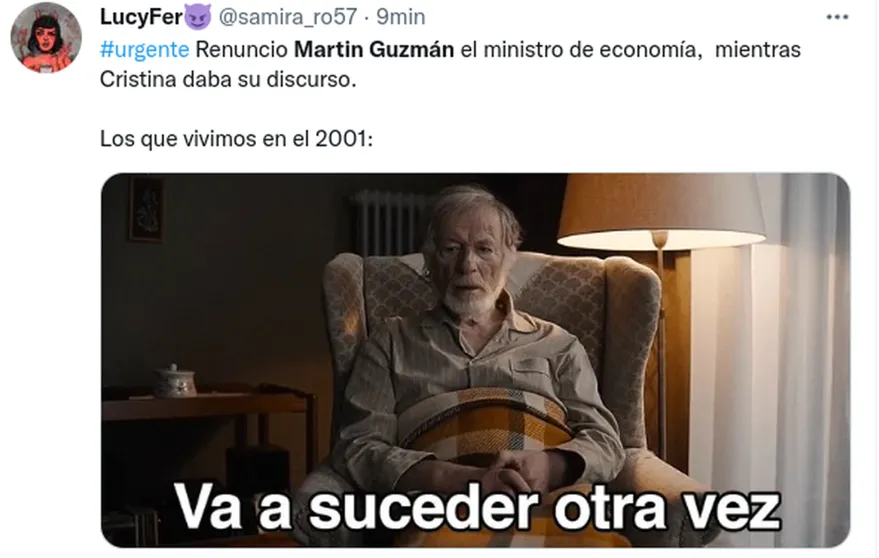
Task: Click the text 'Los que vivimos en el 2001:'
Action: pos(237,139)
